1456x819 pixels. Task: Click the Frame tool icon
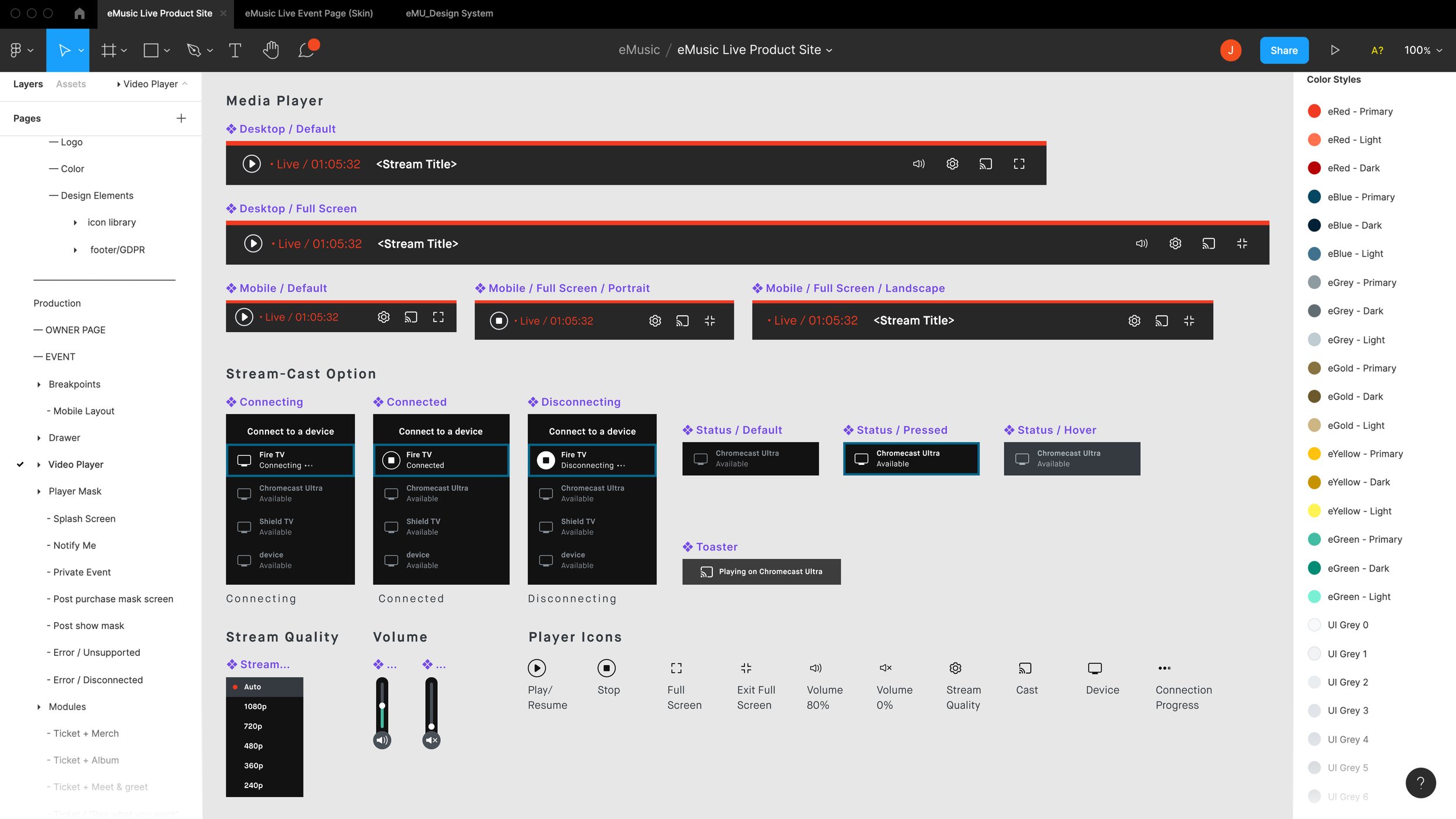[108, 50]
